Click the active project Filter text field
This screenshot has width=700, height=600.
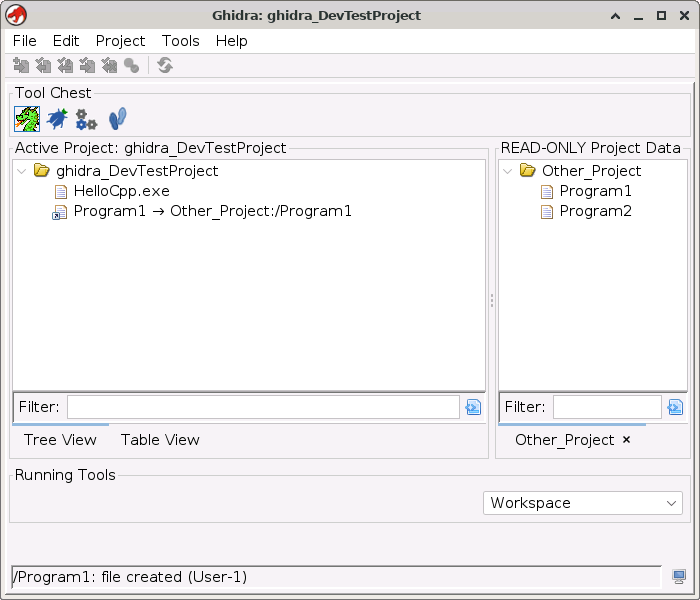coord(263,407)
